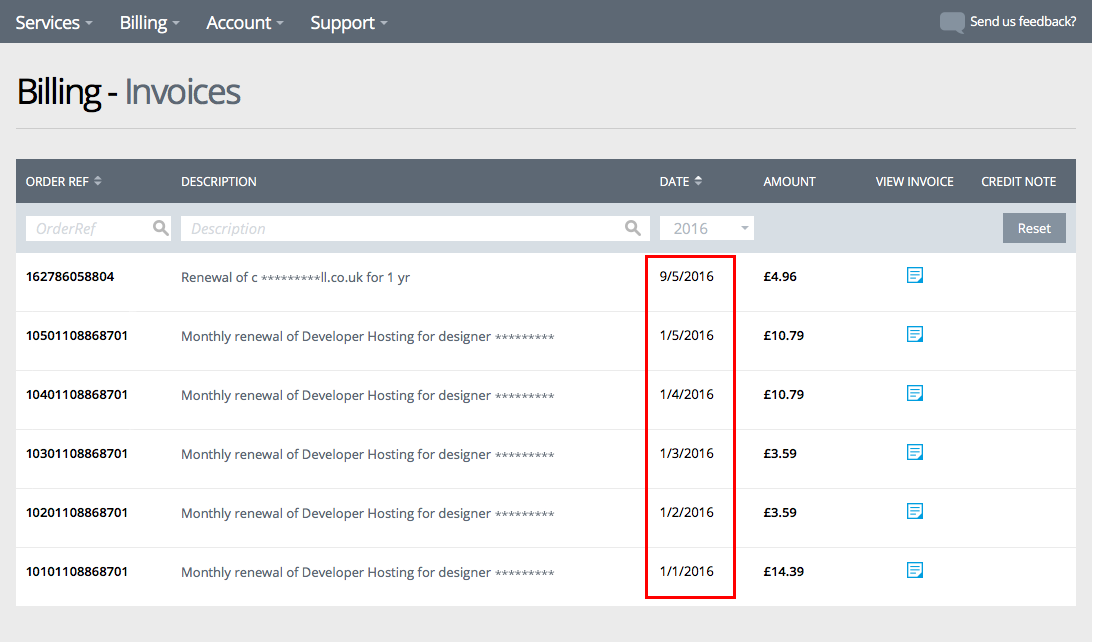Click the AMOUNT column header

pyautogui.click(x=789, y=181)
